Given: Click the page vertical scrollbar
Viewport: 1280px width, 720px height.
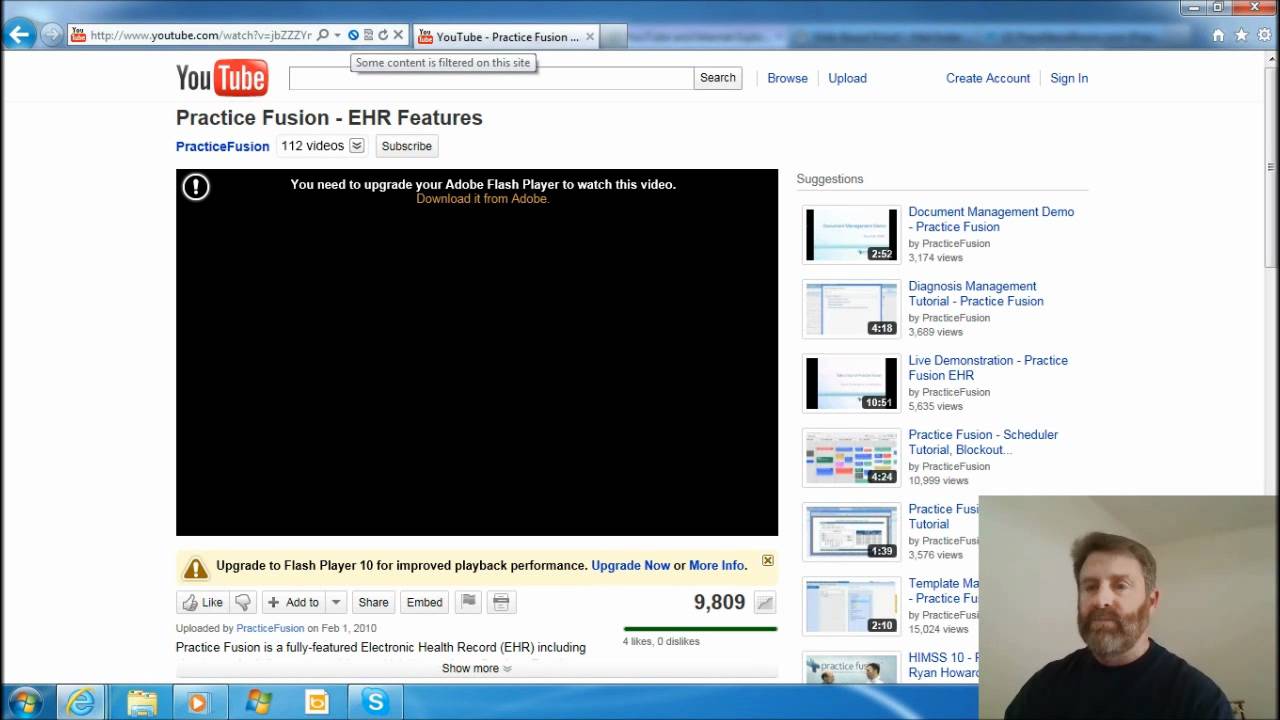Looking at the screenshot, I should click(x=1271, y=167).
